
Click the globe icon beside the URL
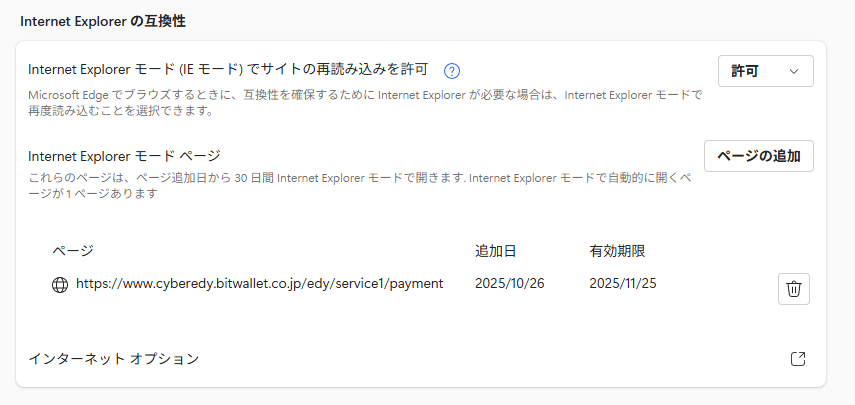coord(60,284)
